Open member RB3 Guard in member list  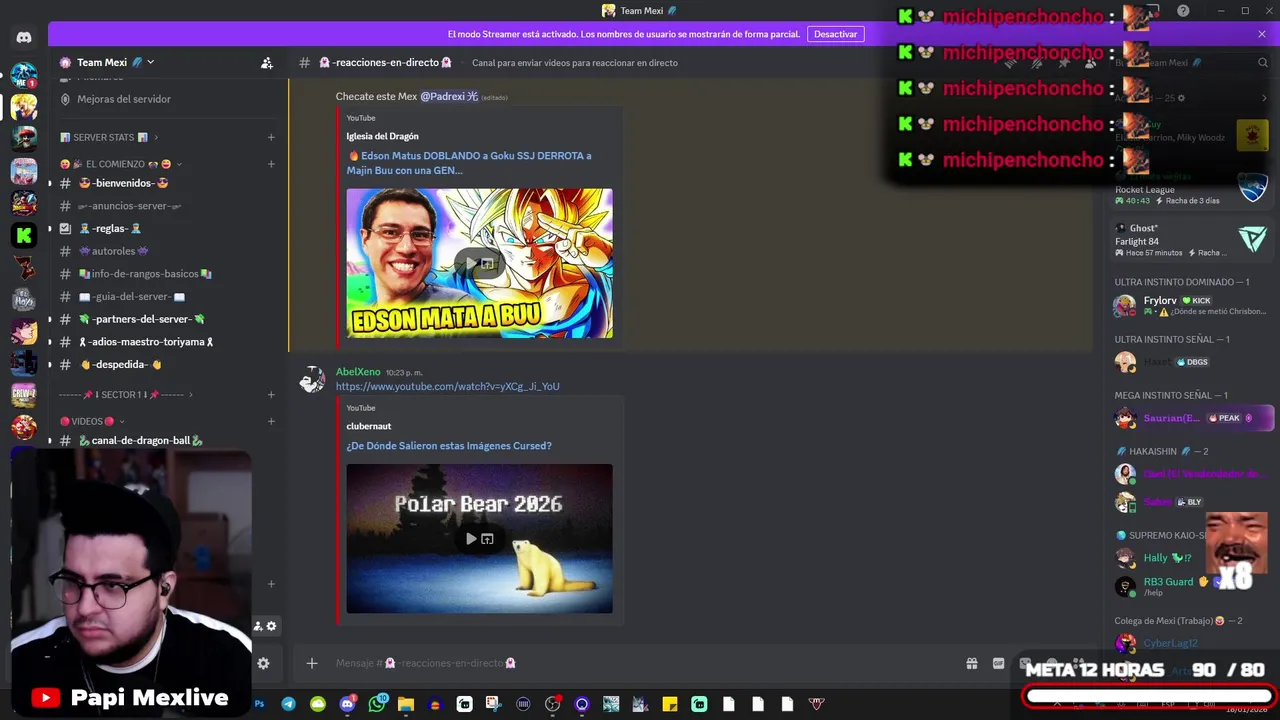(1189, 586)
